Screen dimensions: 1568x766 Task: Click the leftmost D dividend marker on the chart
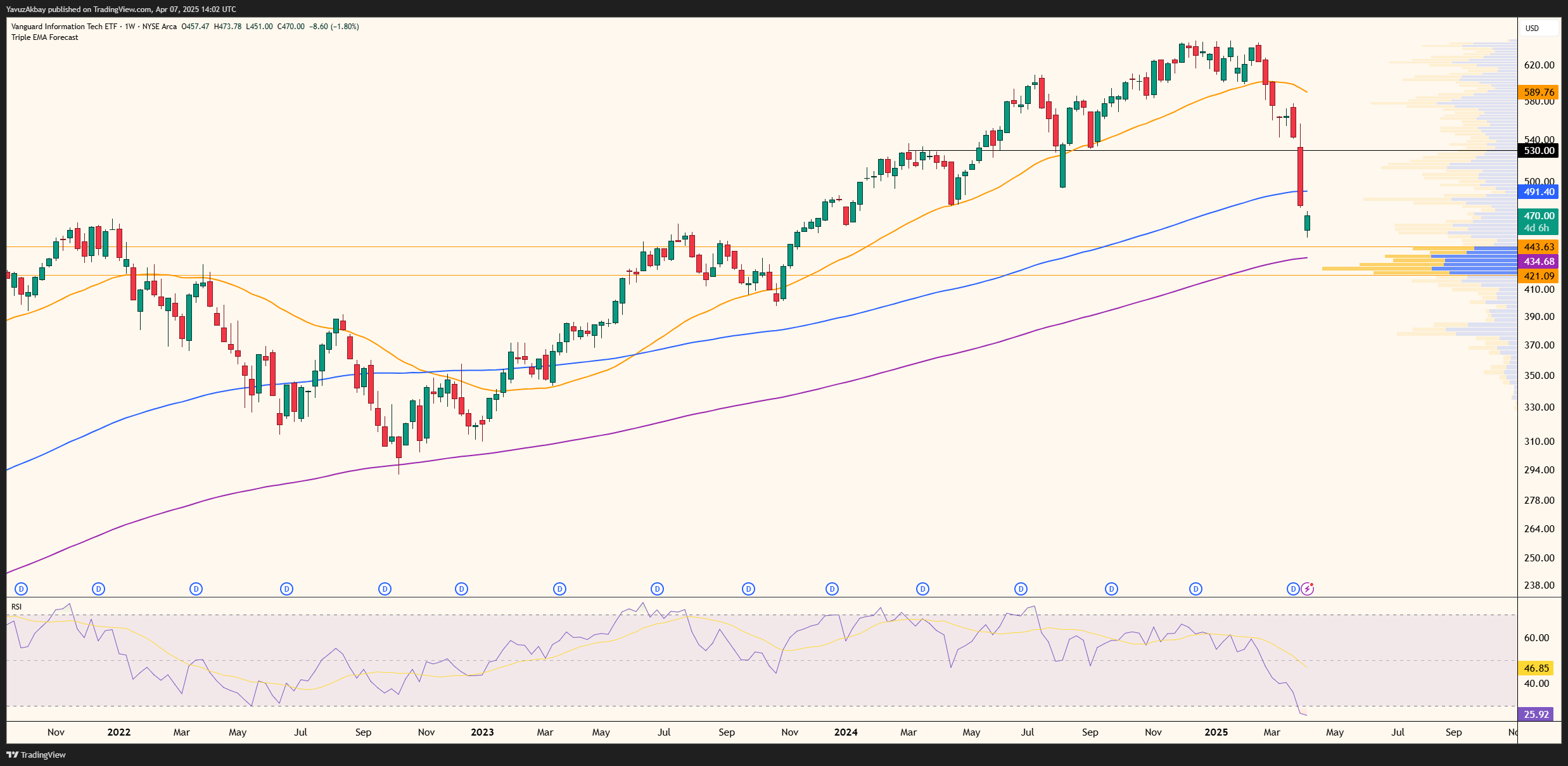22,588
